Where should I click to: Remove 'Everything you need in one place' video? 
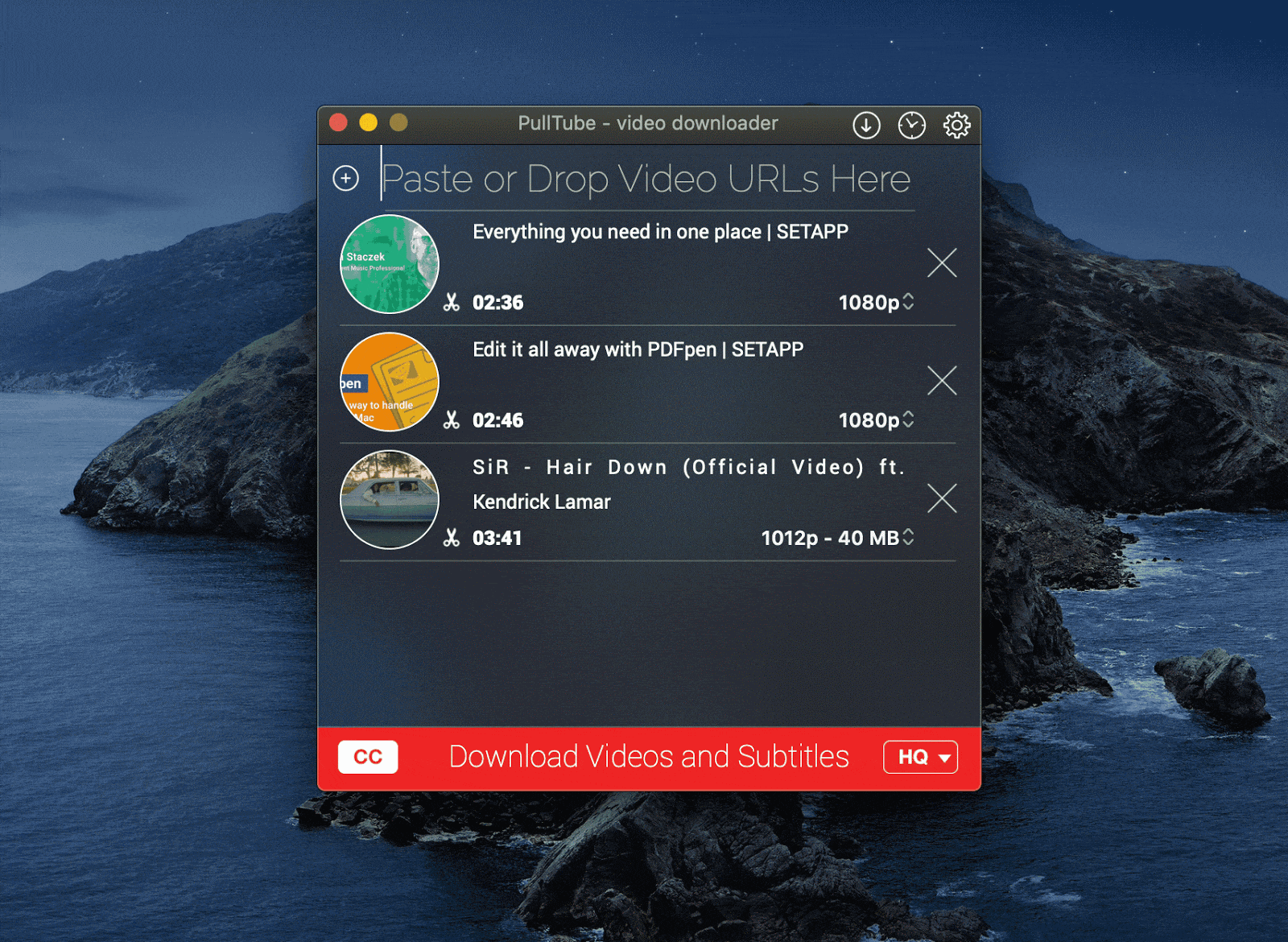coord(942,262)
